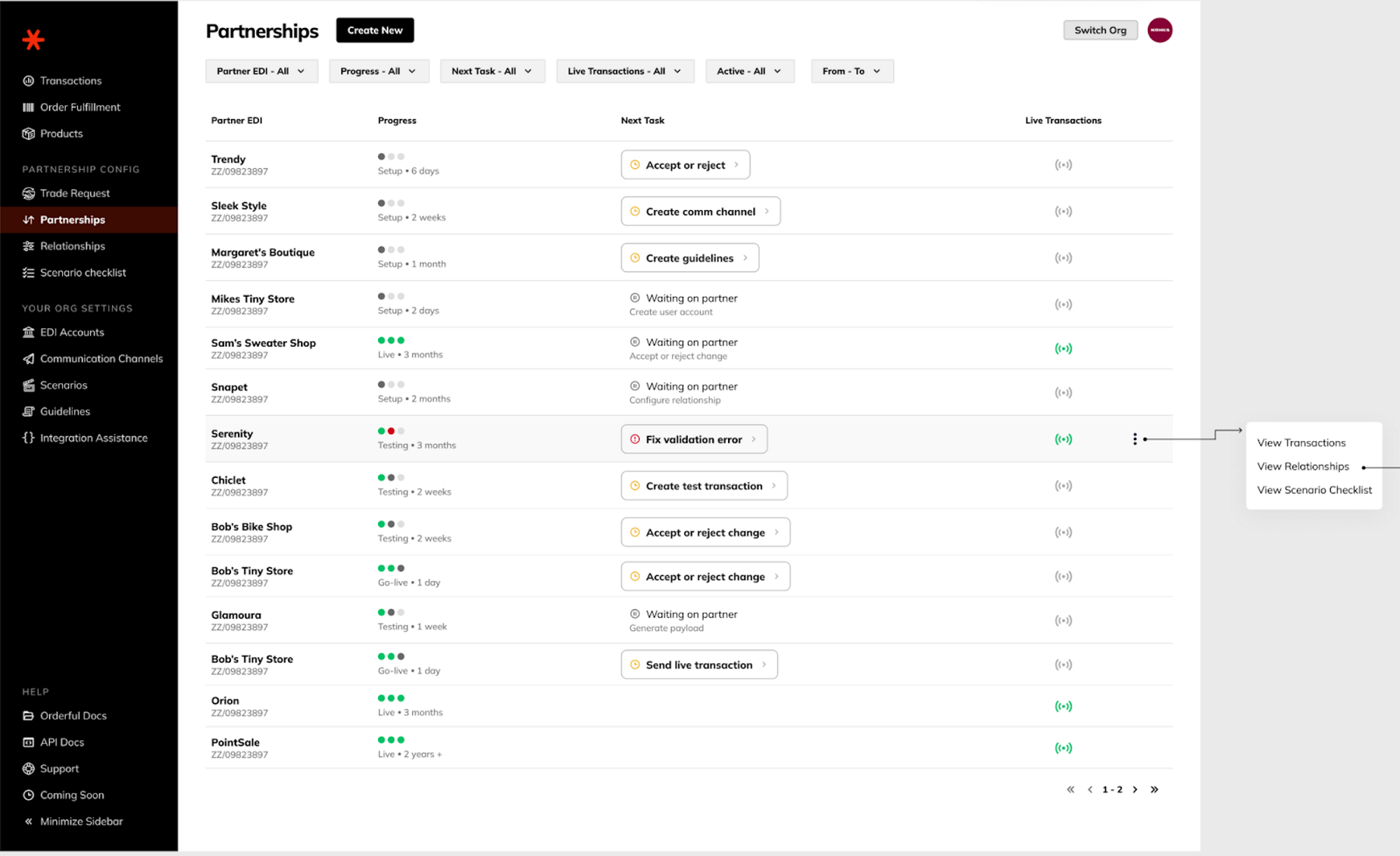Open Integration Assistance from the sidebar
The image size is (1400, 856).
coord(93,438)
